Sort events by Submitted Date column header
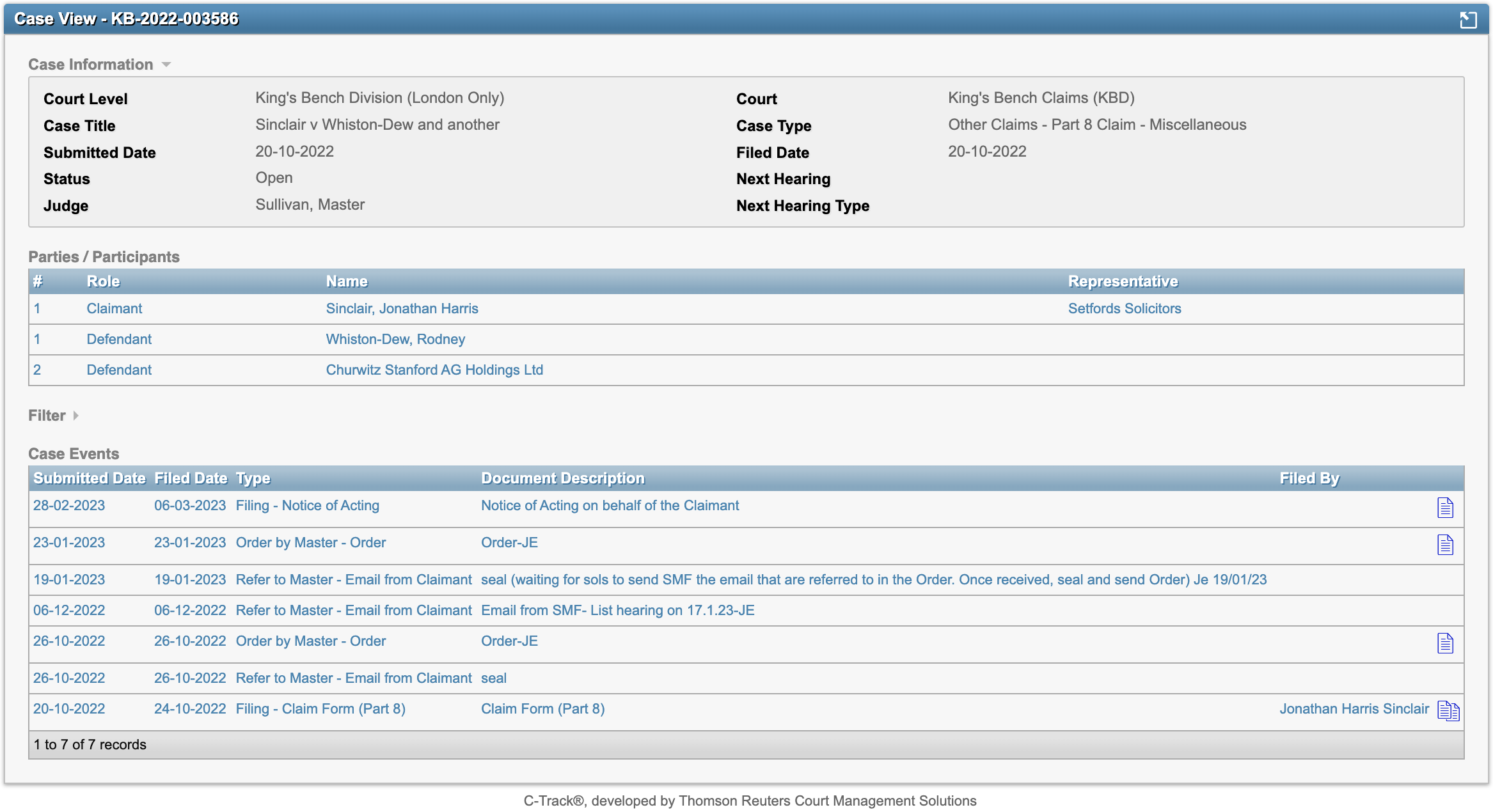 click(x=89, y=478)
